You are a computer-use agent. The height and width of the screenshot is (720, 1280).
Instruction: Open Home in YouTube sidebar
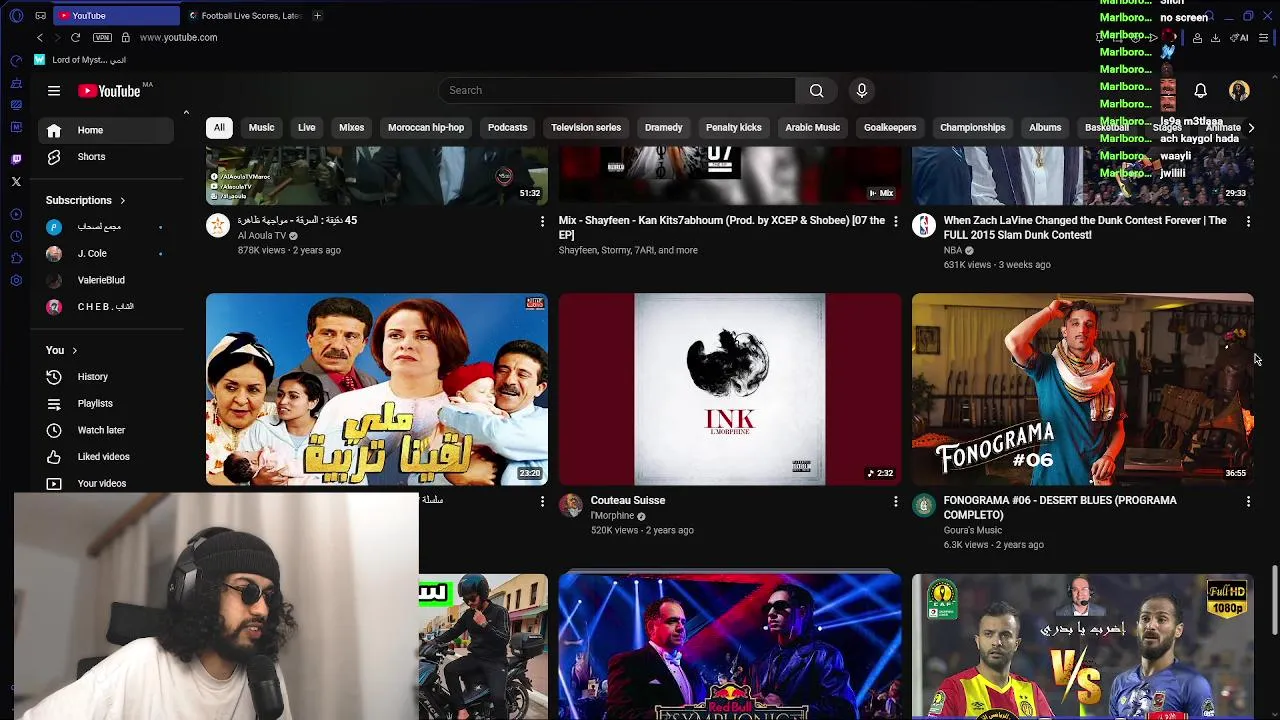[x=106, y=130]
